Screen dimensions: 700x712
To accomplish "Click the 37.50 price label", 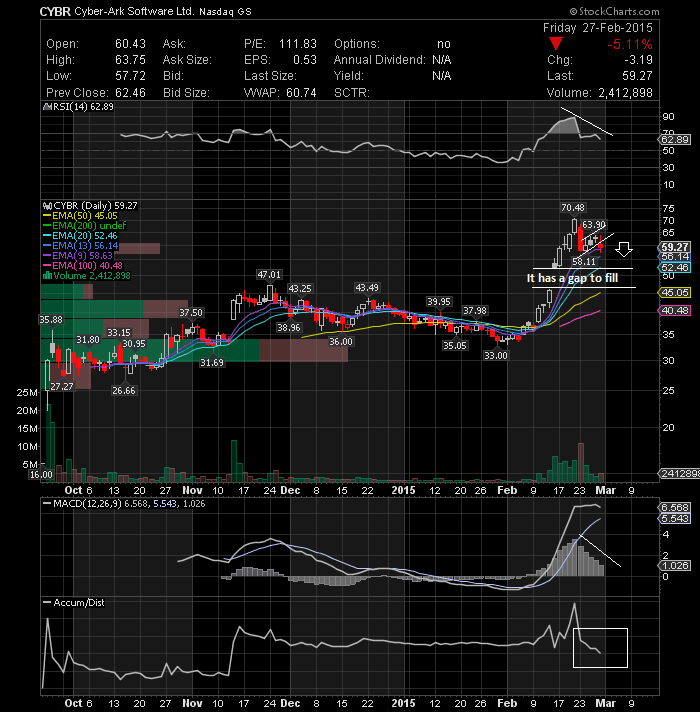I will click(x=191, y=312).
